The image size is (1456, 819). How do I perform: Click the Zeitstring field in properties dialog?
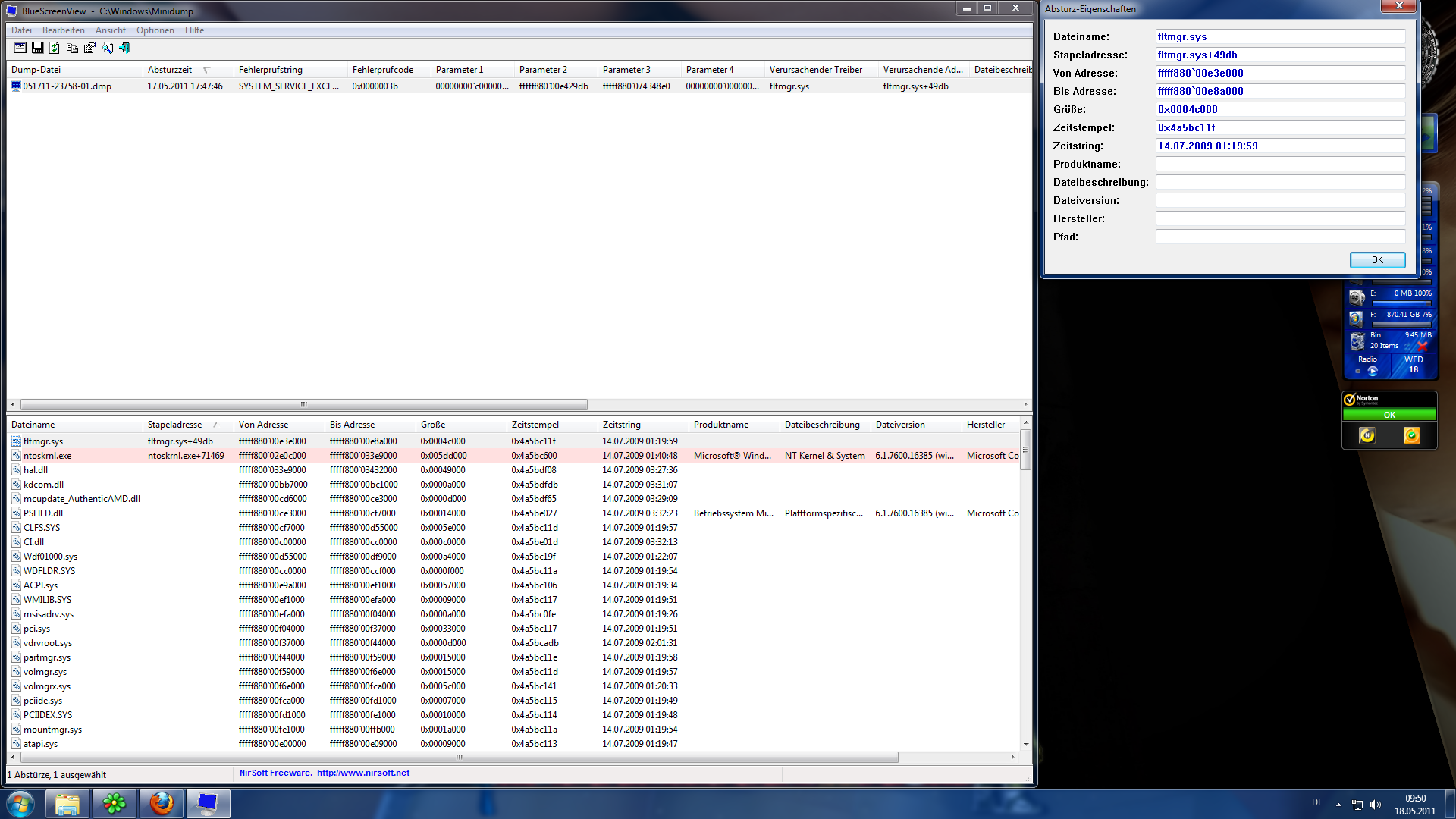[x=1279, y=146]
